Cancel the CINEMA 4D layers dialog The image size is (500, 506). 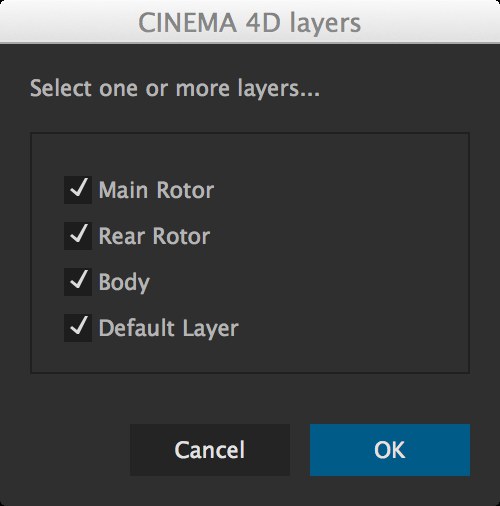[210, 450]
